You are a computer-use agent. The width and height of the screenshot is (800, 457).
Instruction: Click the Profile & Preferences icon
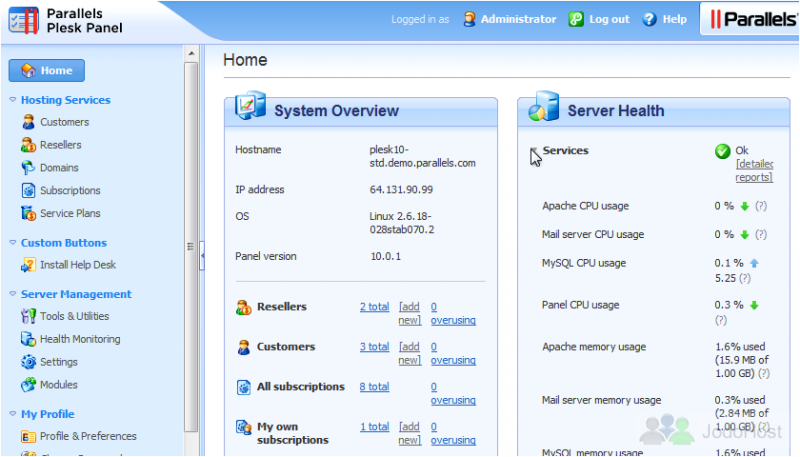tap(29, 437)
